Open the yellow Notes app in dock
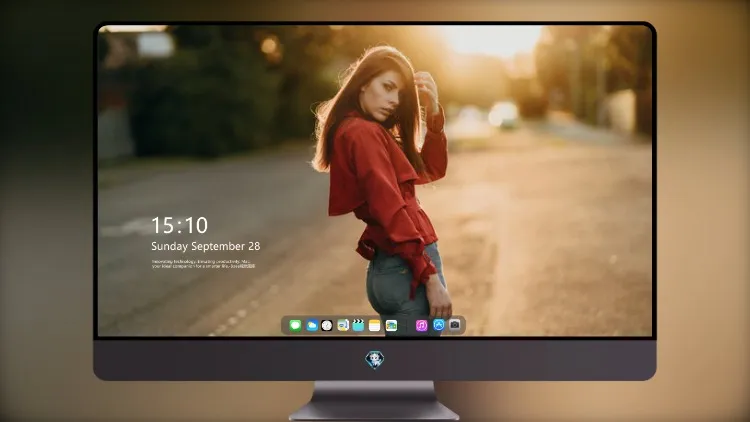 (375, 325)
